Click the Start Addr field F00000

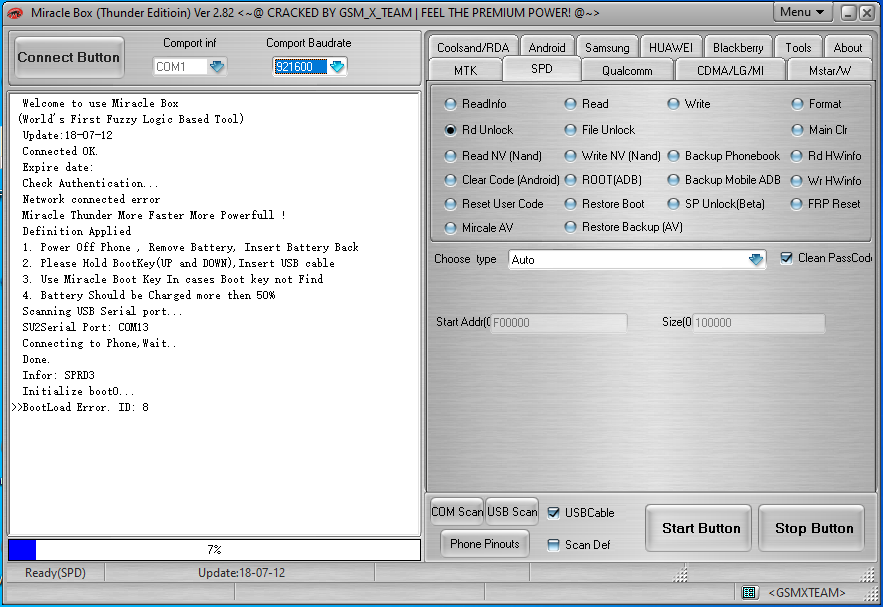[x=559, y=323]
